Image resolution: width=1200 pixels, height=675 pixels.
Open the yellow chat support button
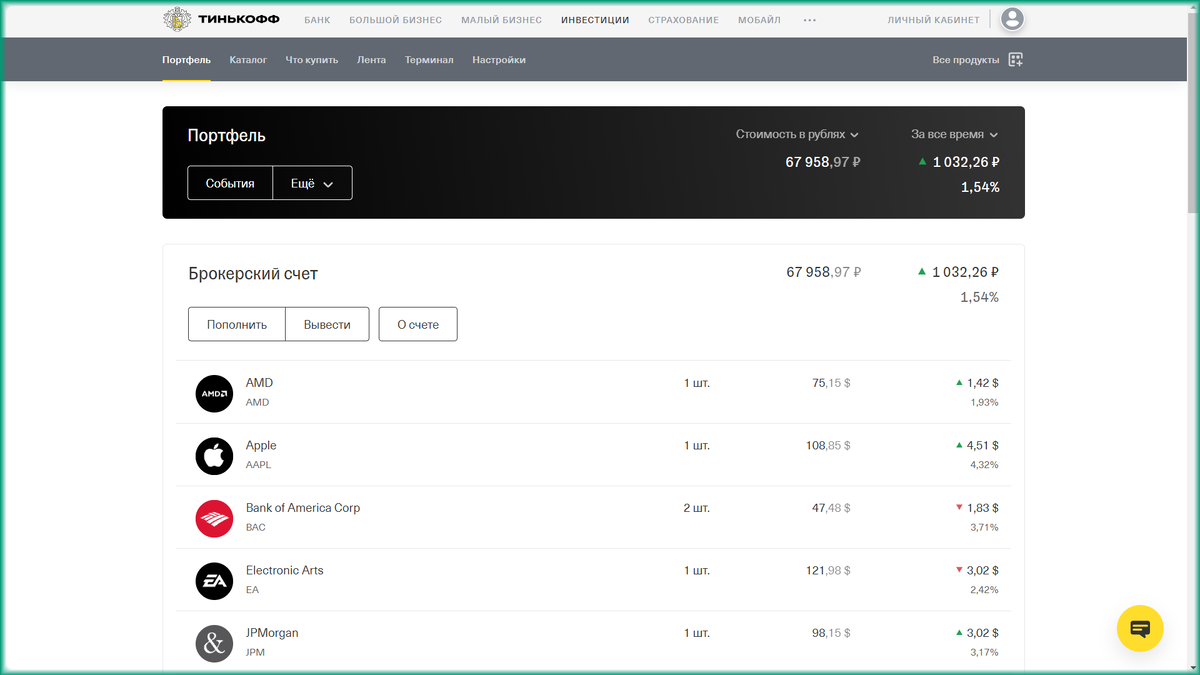tap(1140, 629)
